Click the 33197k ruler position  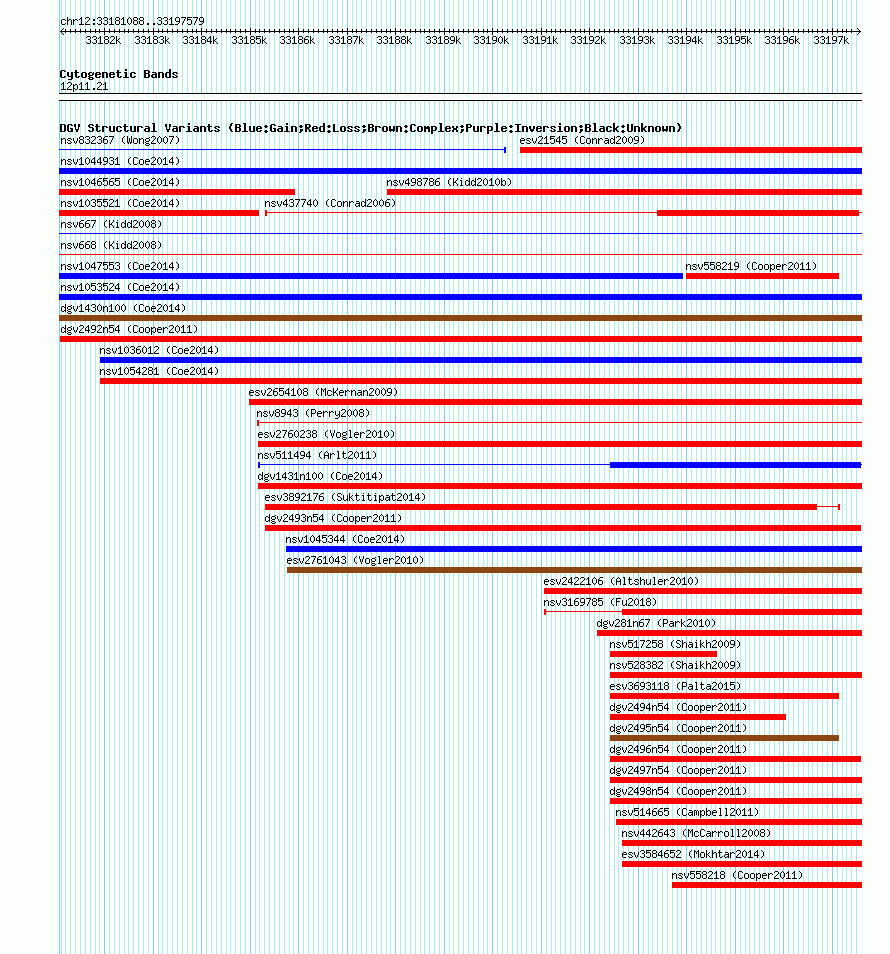831,40
